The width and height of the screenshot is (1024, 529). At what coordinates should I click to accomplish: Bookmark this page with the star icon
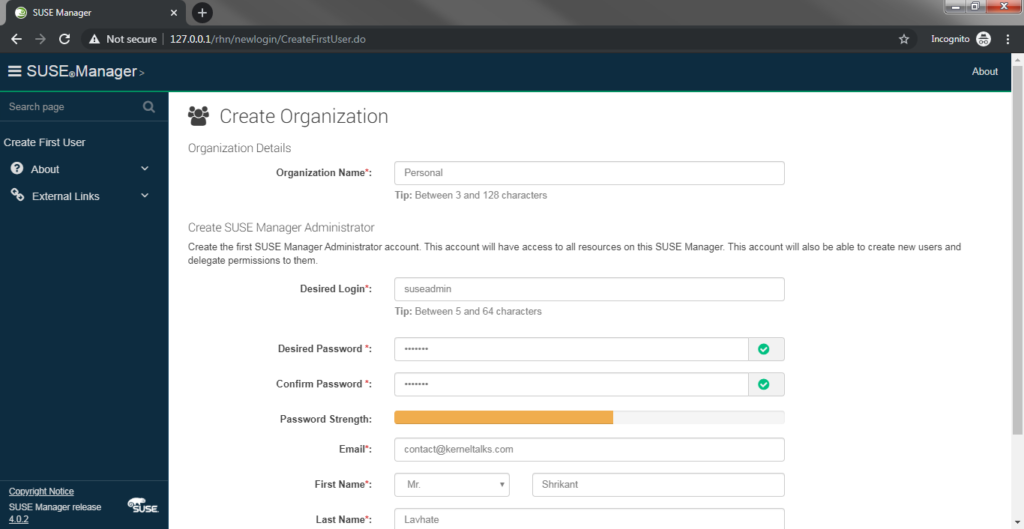pos(904,39)
